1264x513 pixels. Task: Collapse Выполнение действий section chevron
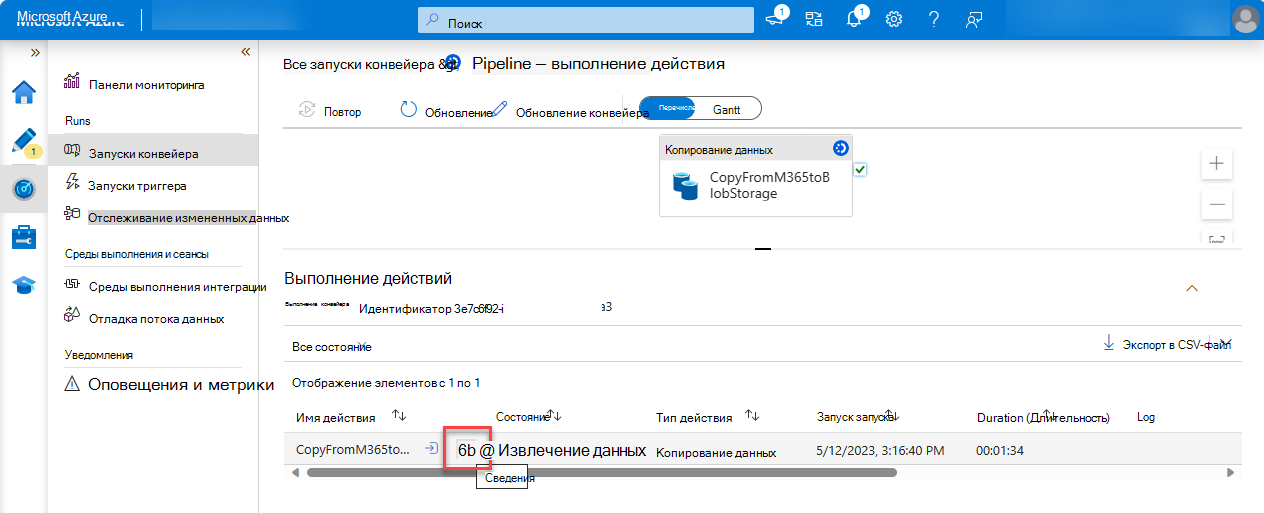1191,288
